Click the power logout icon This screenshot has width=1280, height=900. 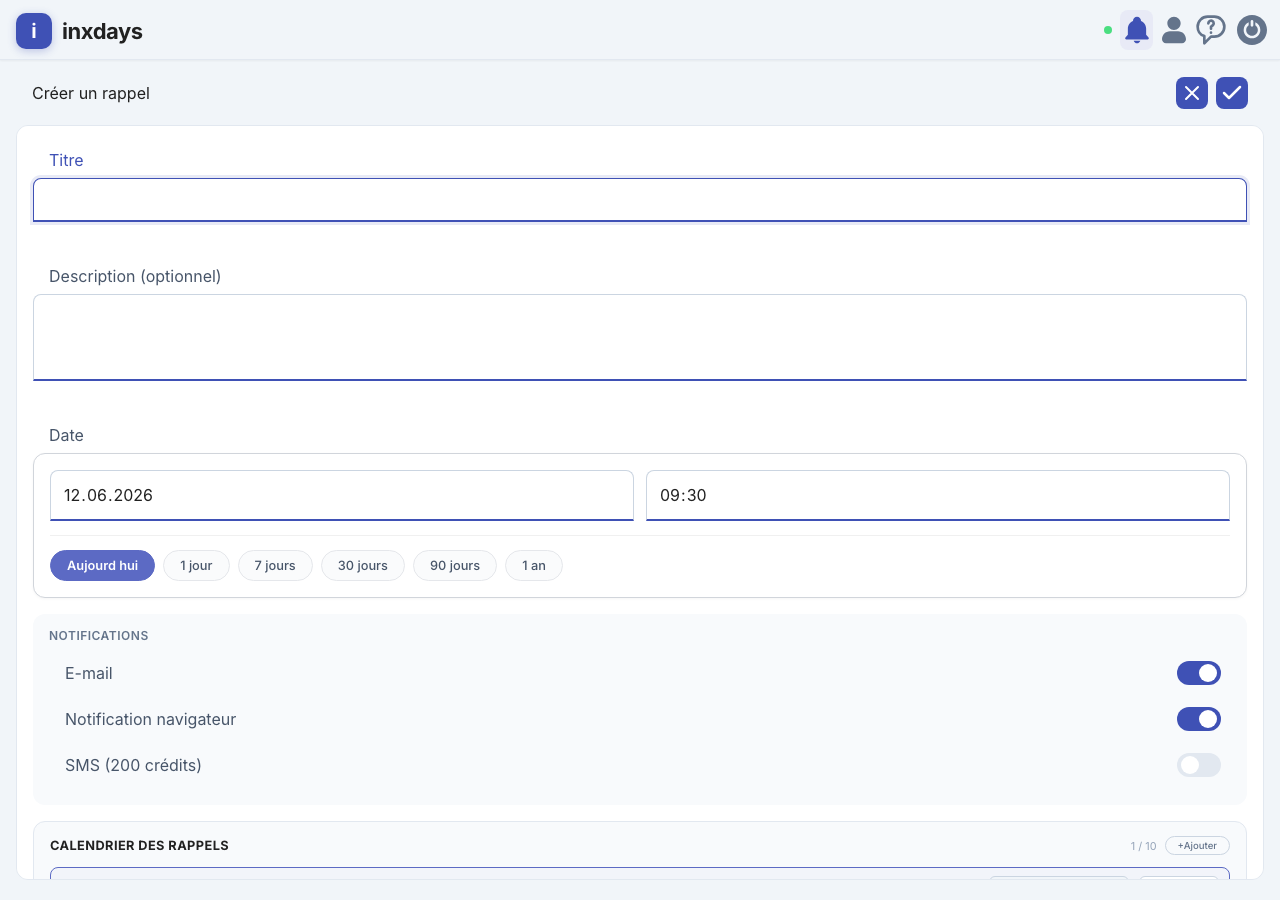click(x=1252, y=30)
